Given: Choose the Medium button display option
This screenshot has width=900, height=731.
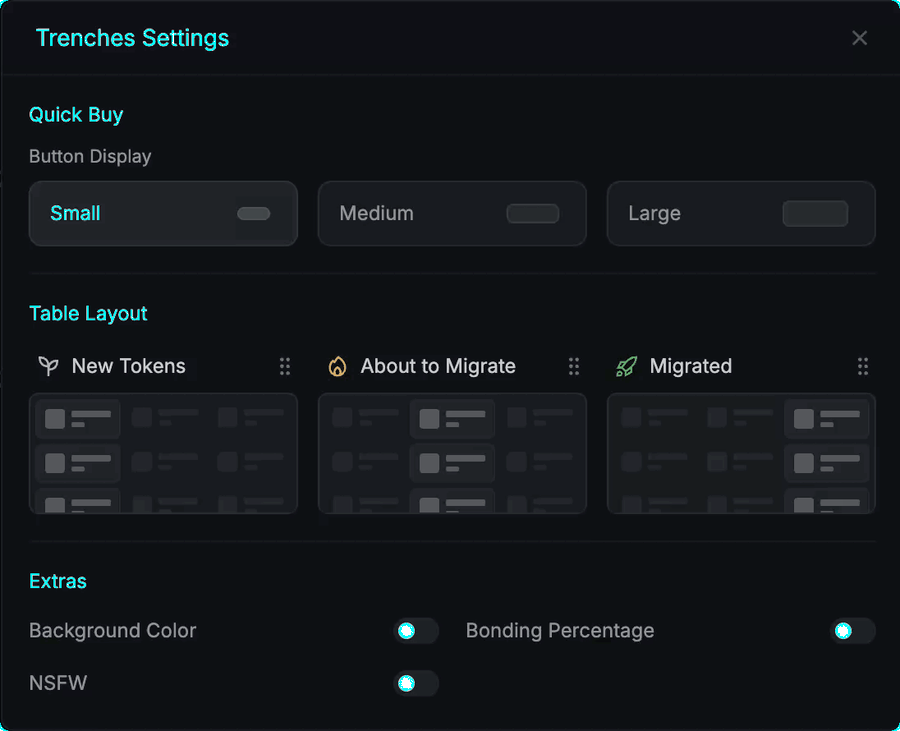Looking at the screenshot, I should click(452, 213).
